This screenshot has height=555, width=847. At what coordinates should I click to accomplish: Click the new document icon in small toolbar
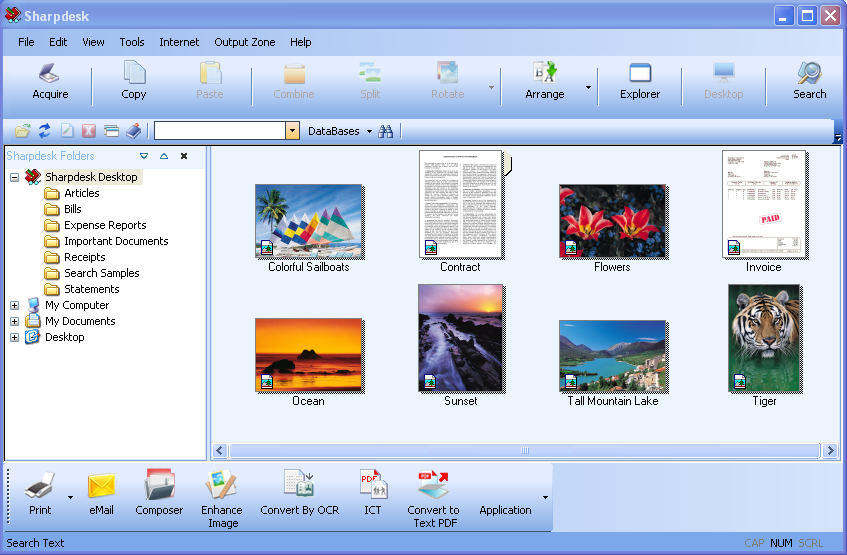(x=67, y=131)
